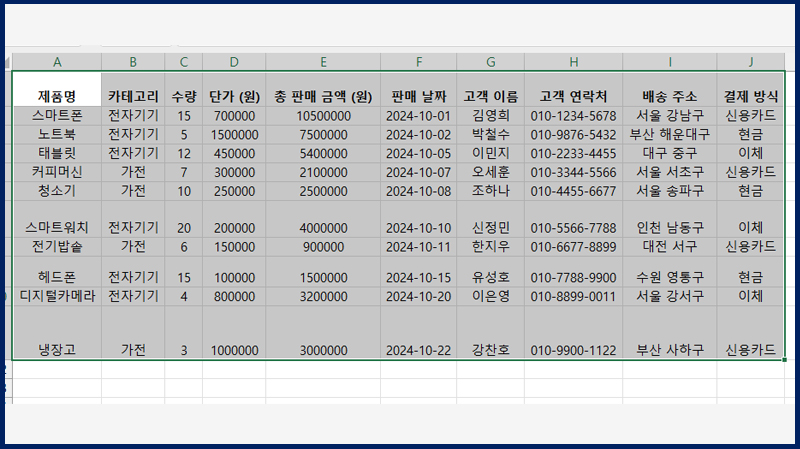This screenshot has height=449, width=800.
Task: Select customer name 박철수
Action: click(490, 135)
